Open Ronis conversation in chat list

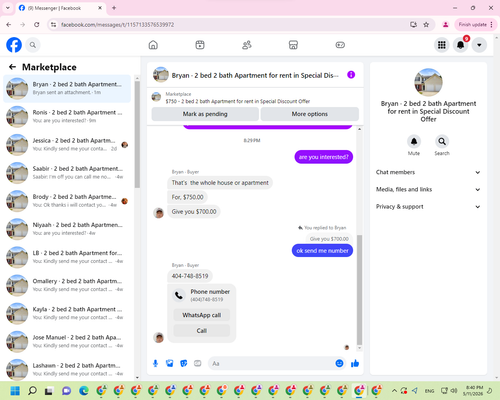click(67, 116)
